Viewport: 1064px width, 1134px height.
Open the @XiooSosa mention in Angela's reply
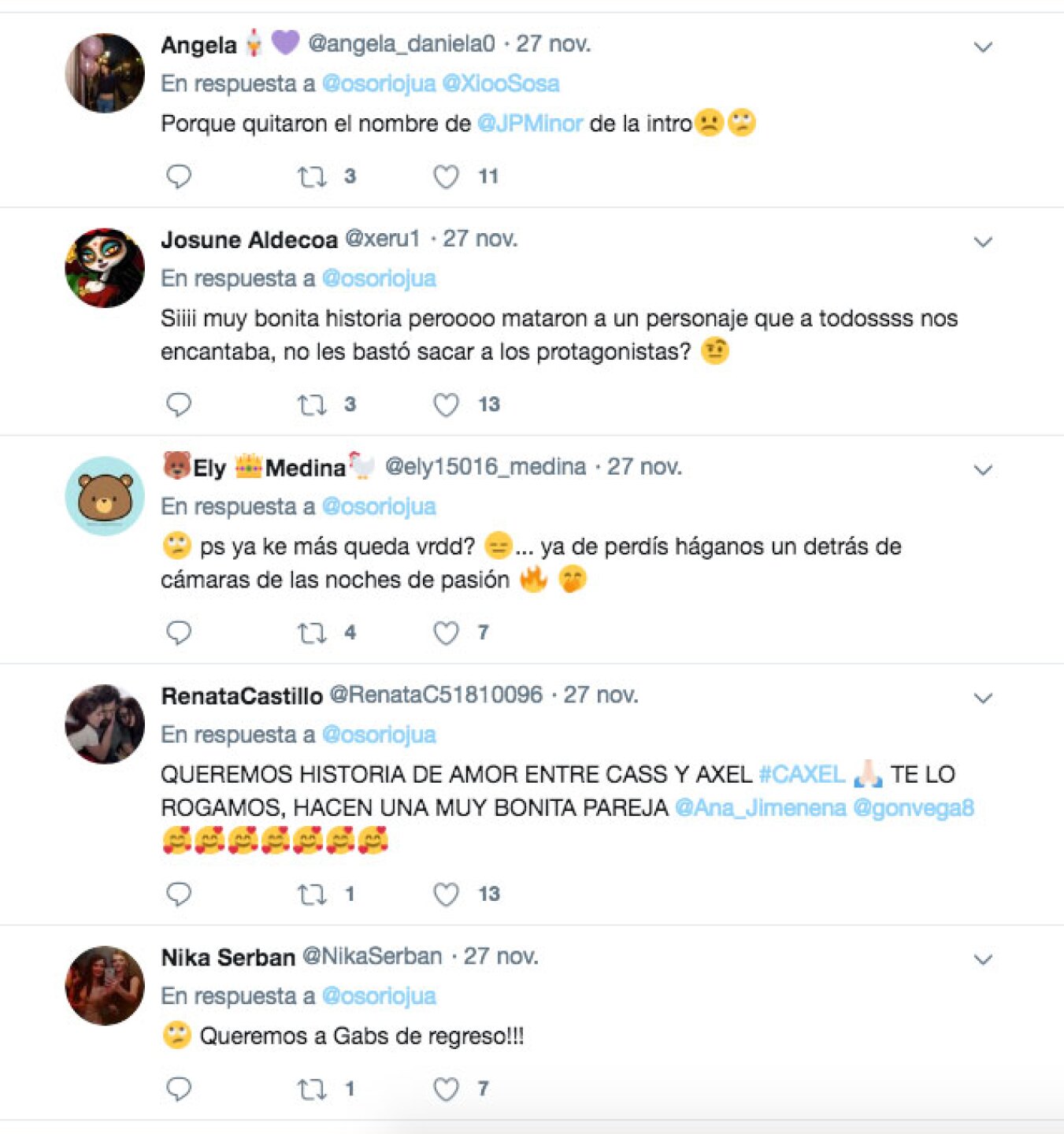[x=501, y=83]
